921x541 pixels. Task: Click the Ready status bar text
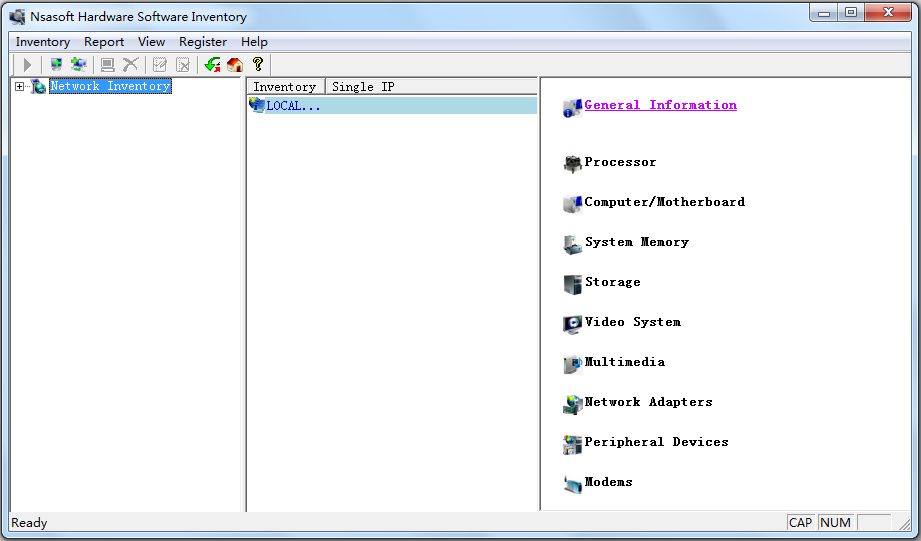(29, 523)
